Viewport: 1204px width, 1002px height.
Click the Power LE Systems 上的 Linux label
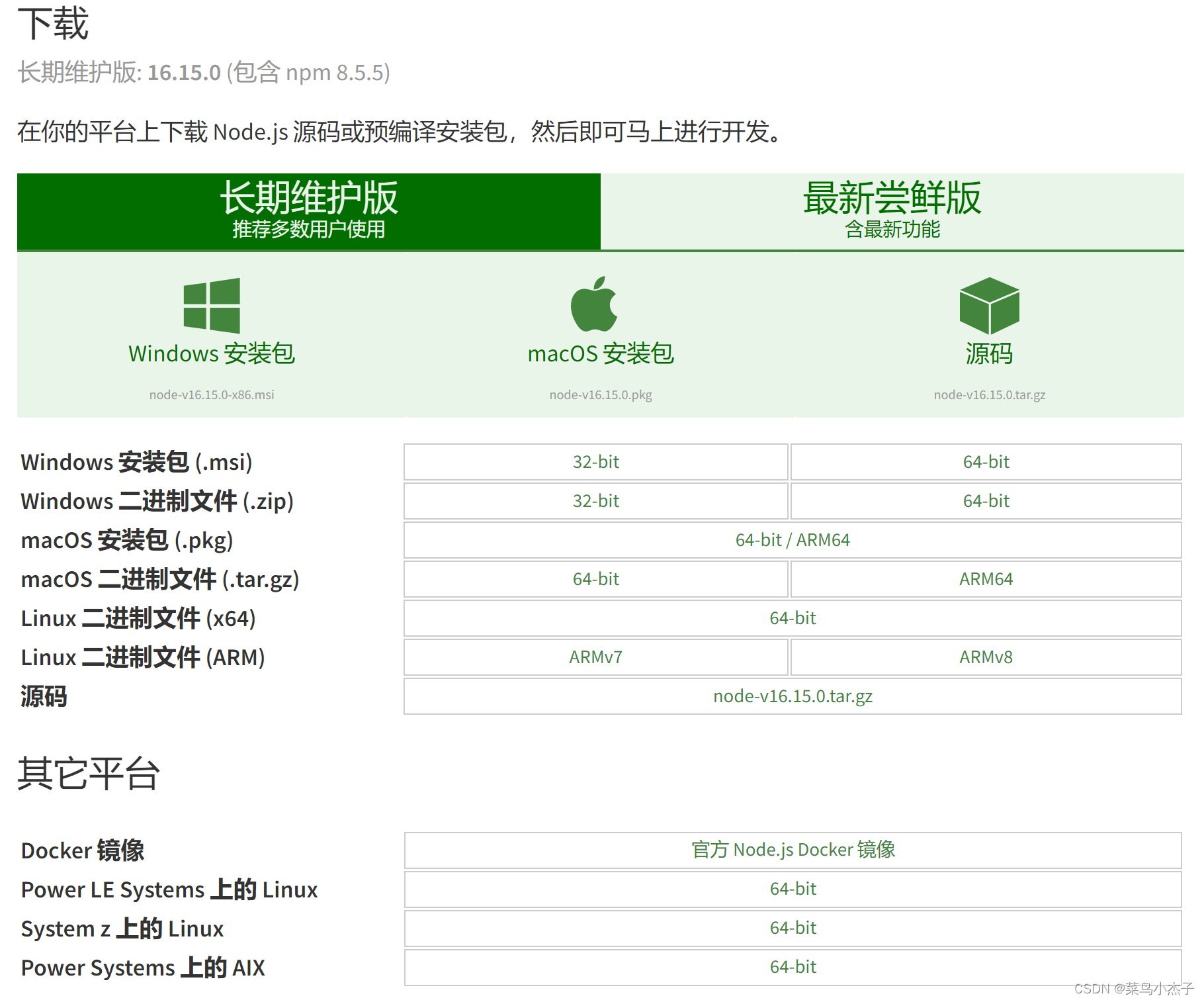tap(169, 889)
